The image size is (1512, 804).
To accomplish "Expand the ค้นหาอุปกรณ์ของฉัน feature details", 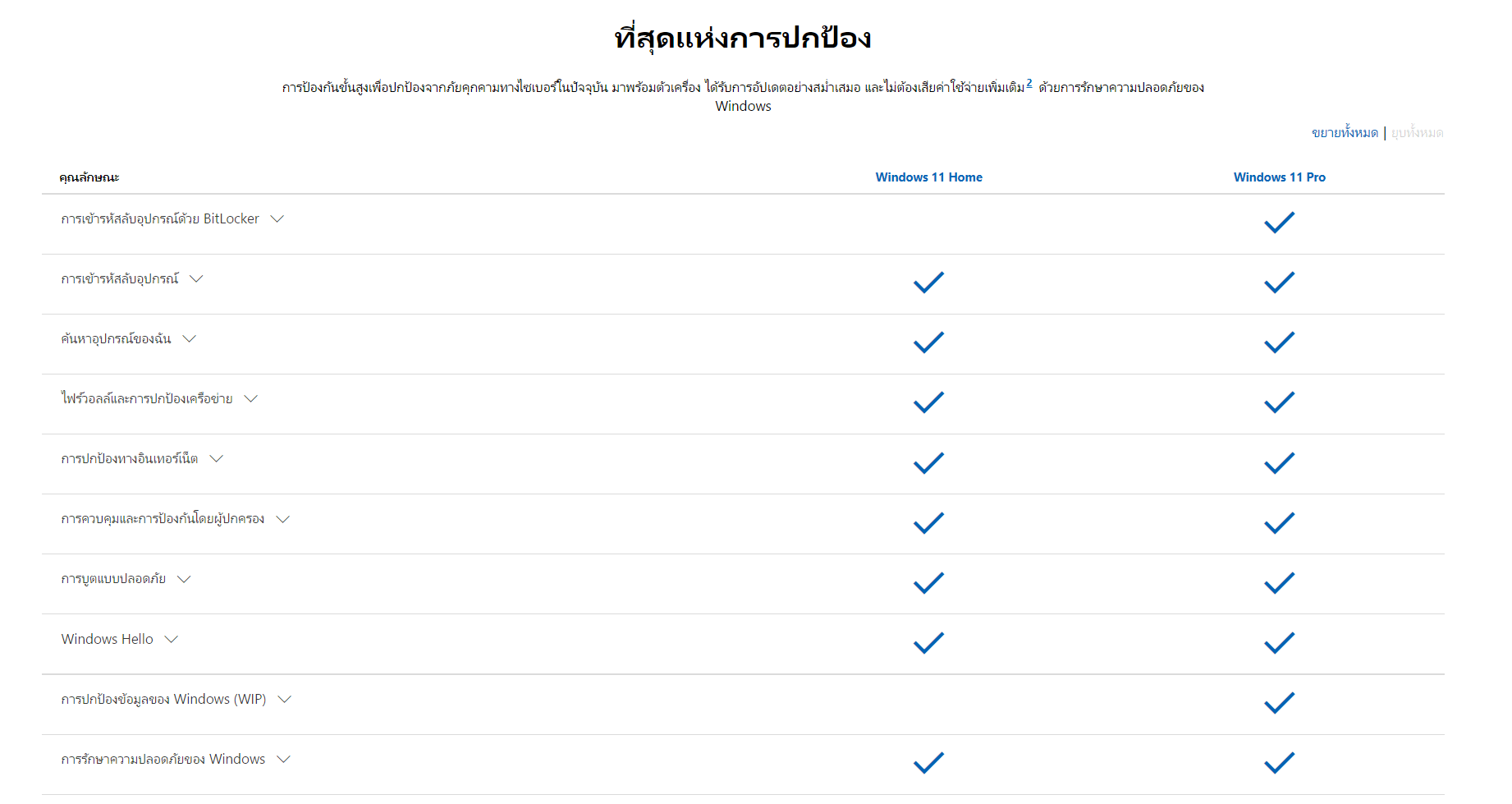I will (x=190, y=339).
